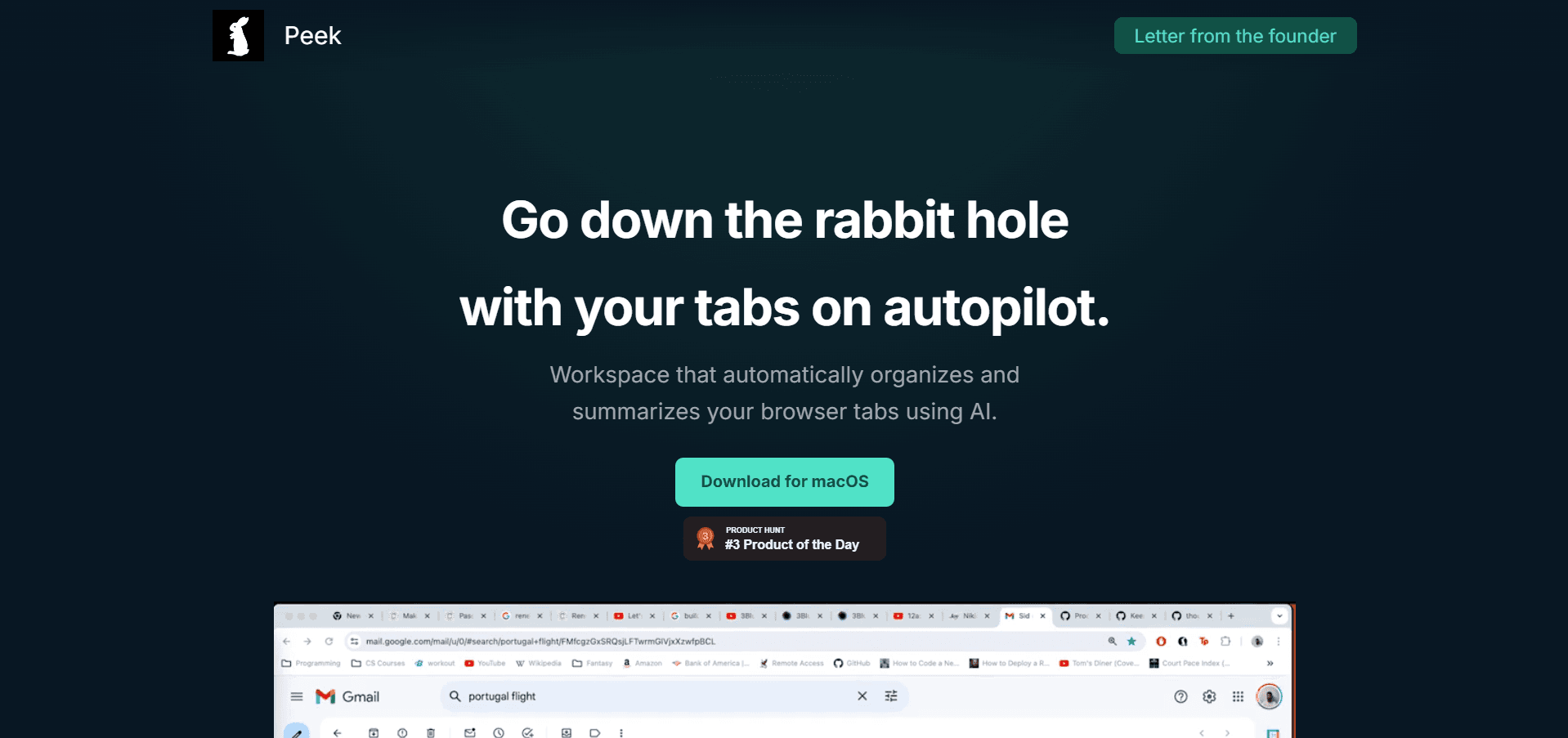Screen dimensions: 1568x738
Task: Open the GitHub bookmark
Action: point(852,663)
